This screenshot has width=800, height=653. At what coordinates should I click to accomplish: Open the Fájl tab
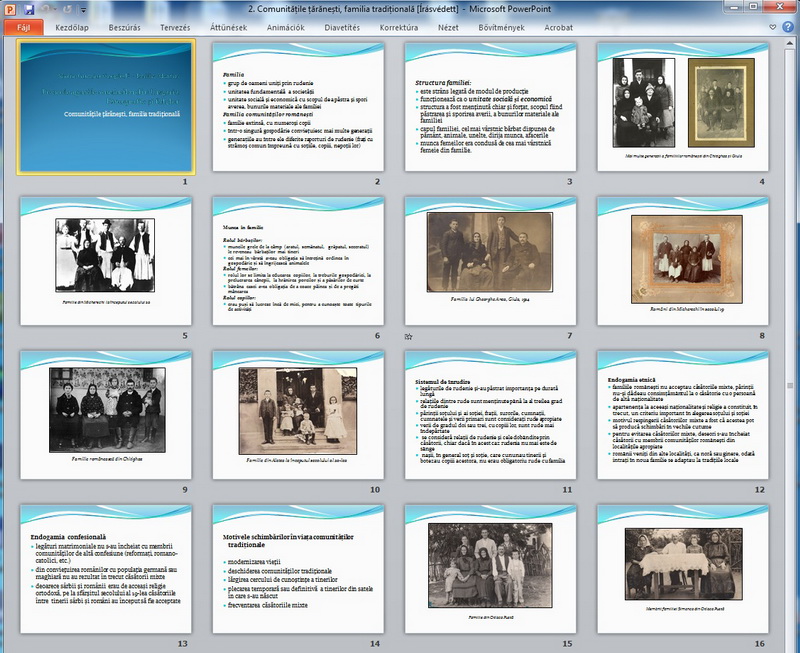point(23,28)
